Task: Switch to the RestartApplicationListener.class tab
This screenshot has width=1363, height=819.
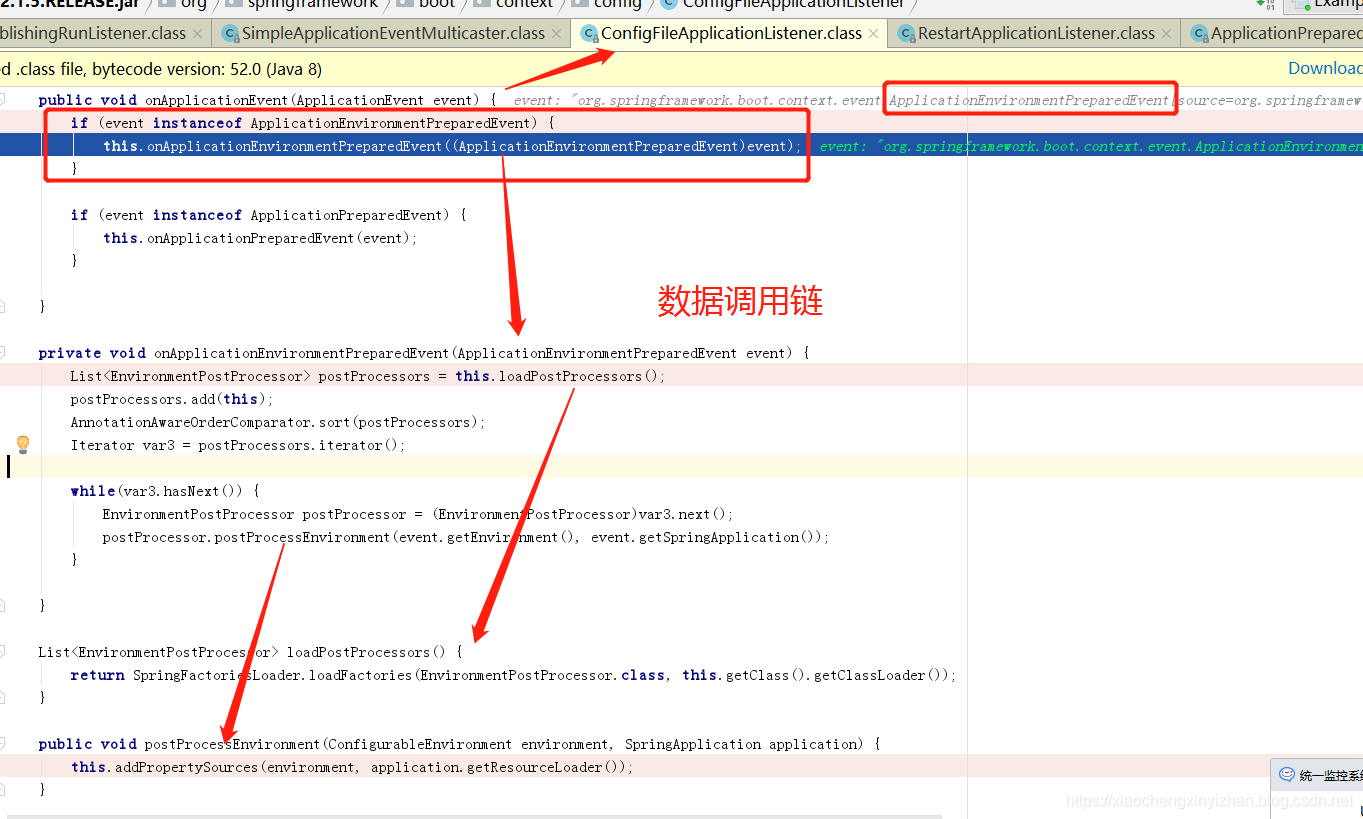Action: tap(1036, 34)
